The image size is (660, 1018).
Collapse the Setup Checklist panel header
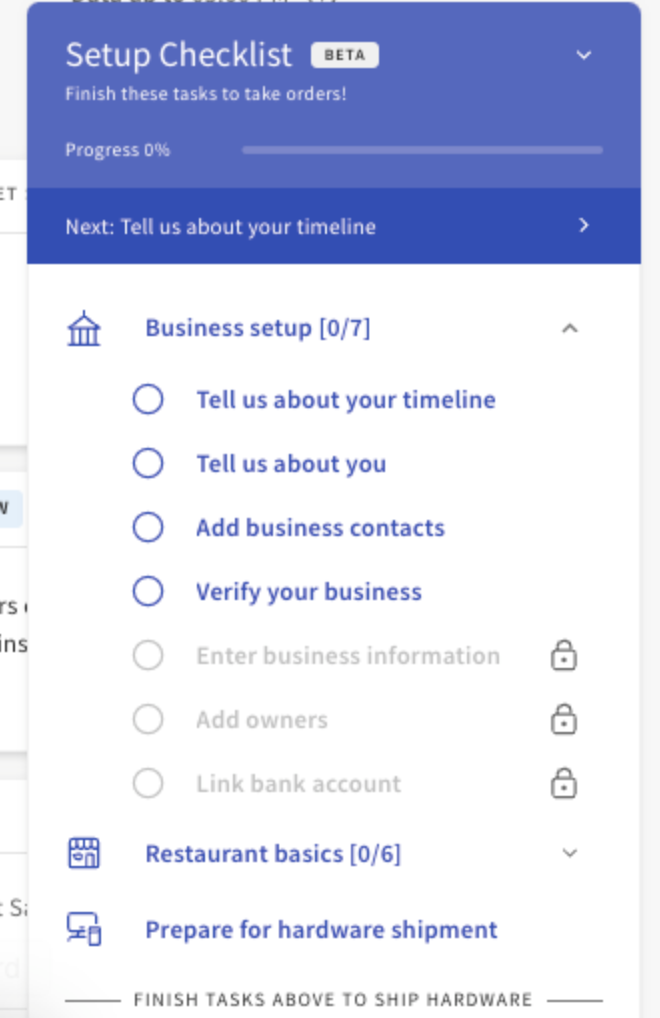583,56
